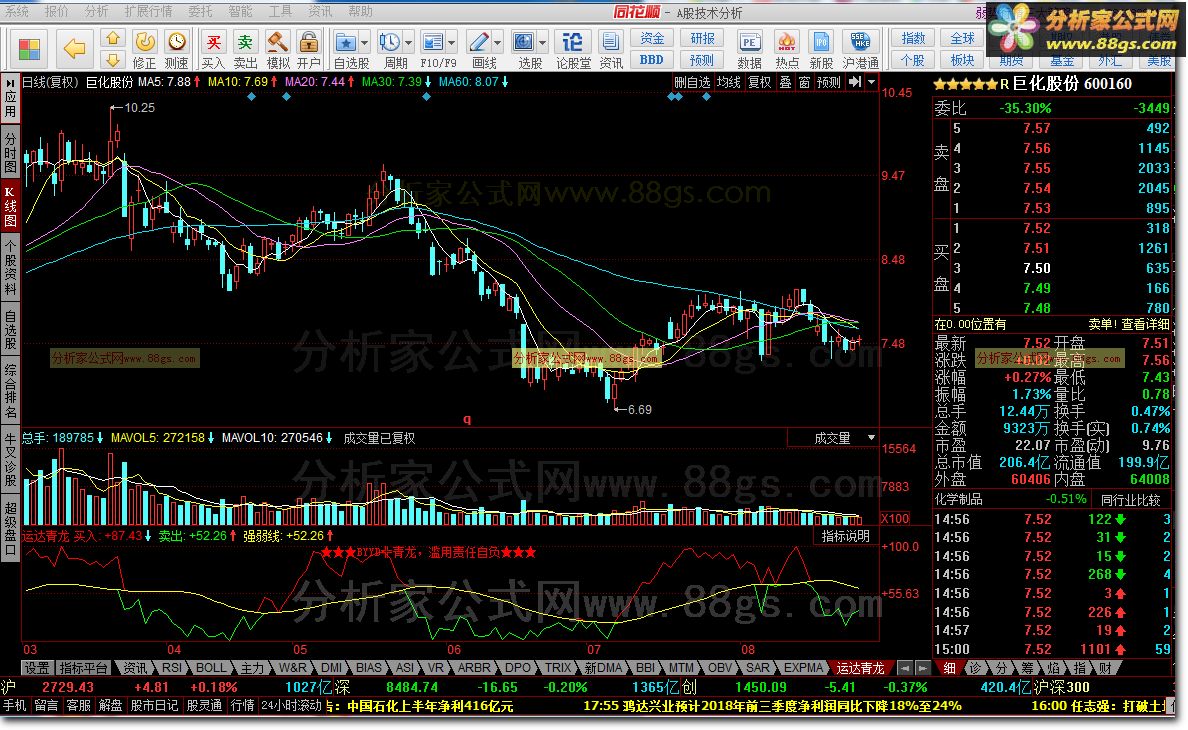The image size is (1188, 730).
Task: Click the 卖出 sell icon
Action: click(x=245, y=49)
